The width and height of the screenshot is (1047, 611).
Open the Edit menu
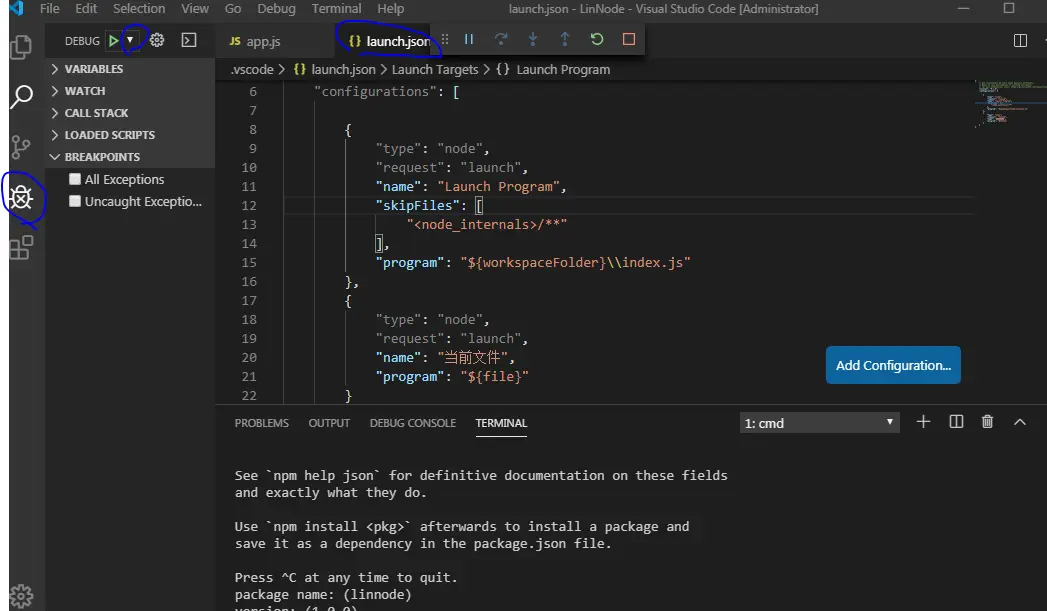tap(86, 9)
